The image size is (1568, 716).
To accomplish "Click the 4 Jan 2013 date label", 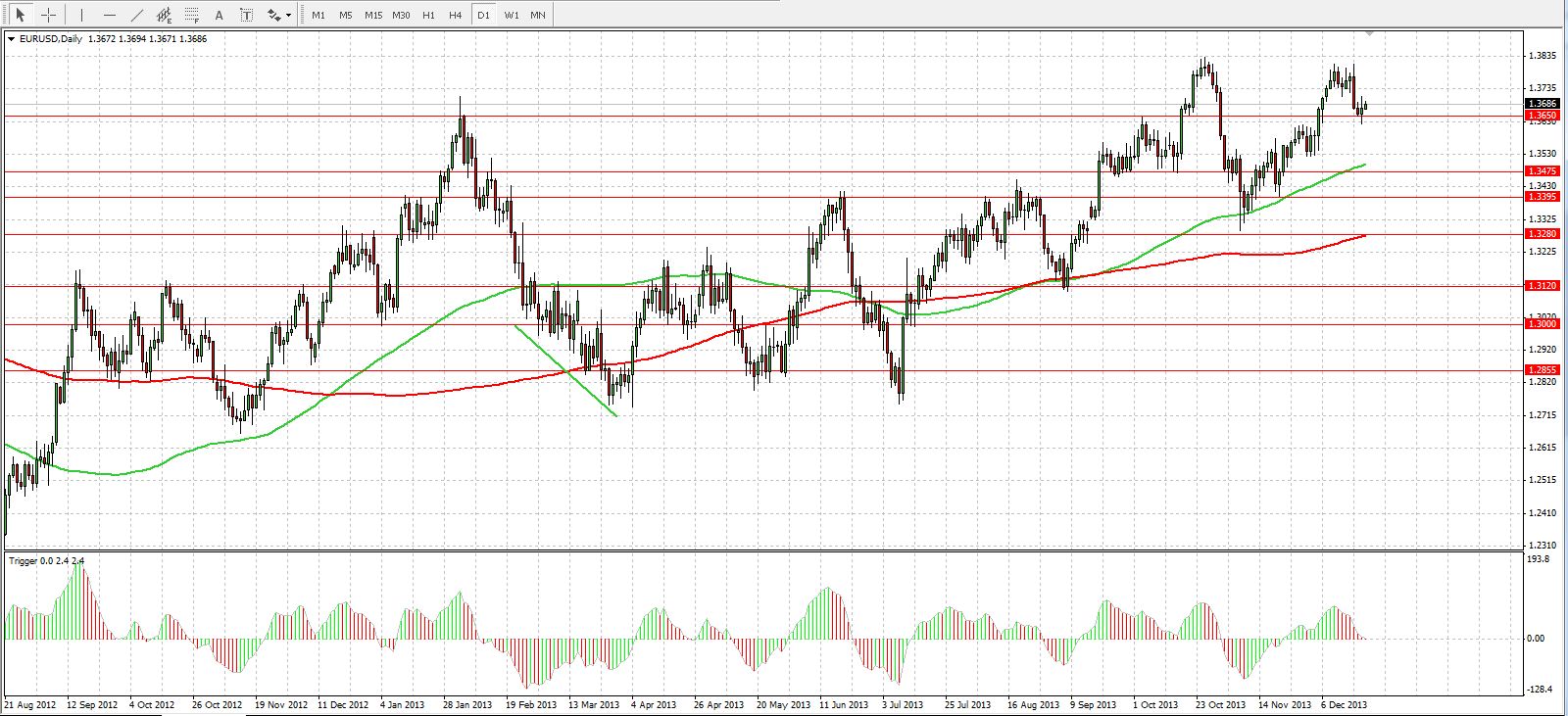I will 403,705.
